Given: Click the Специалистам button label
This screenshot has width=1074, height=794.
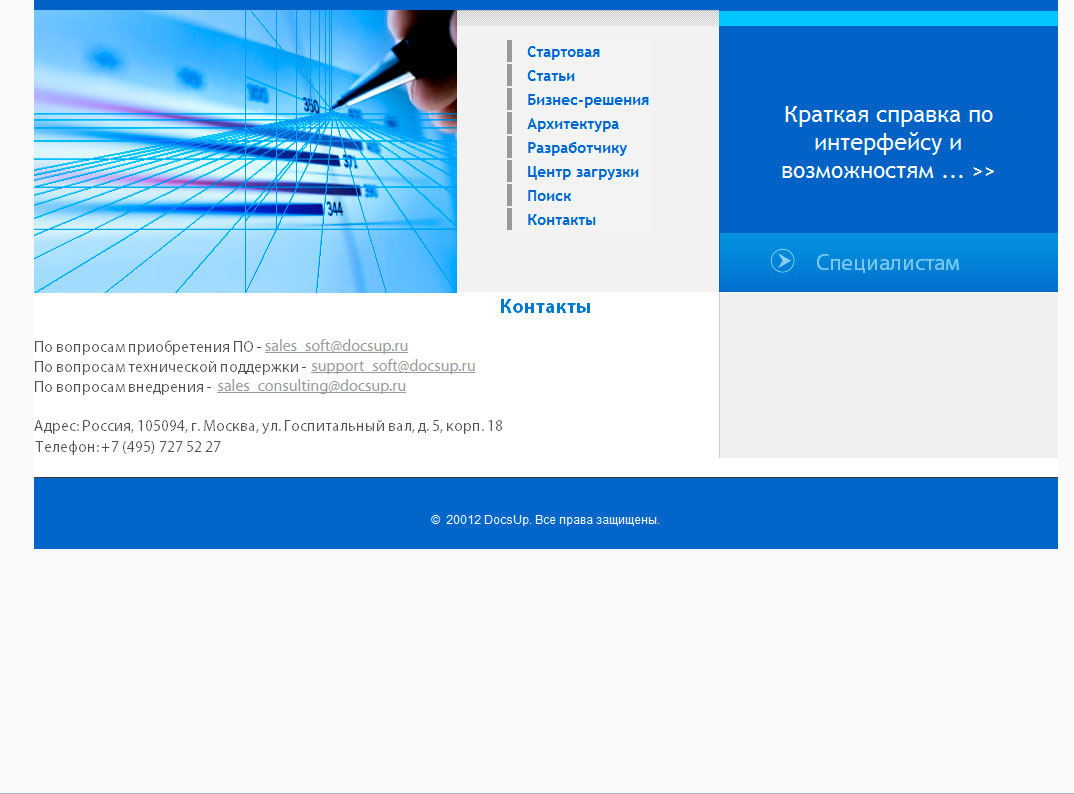Looking at the screenshot, I should [888, 262].
